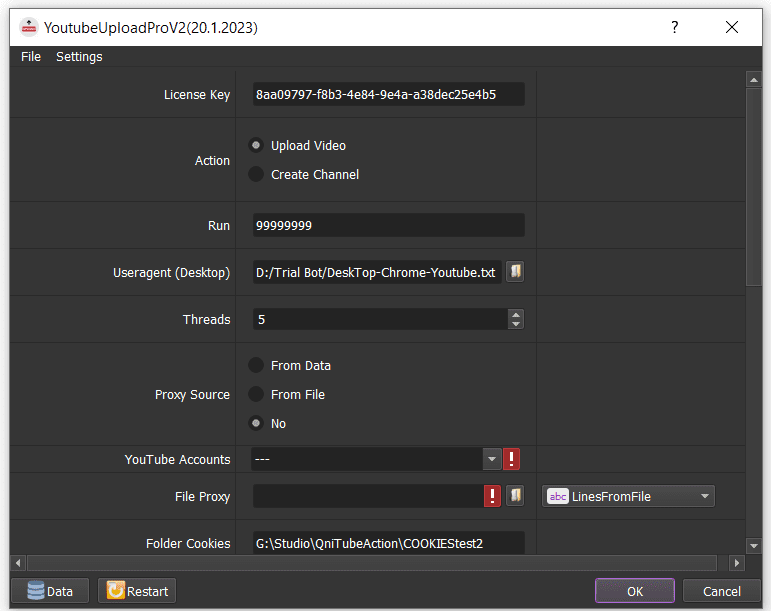This screenshot has width=771, height=611.
Task: Click the YoutubeUploadPro app icon in title bar
Action: pyautogui.click(x=29, y=28)
